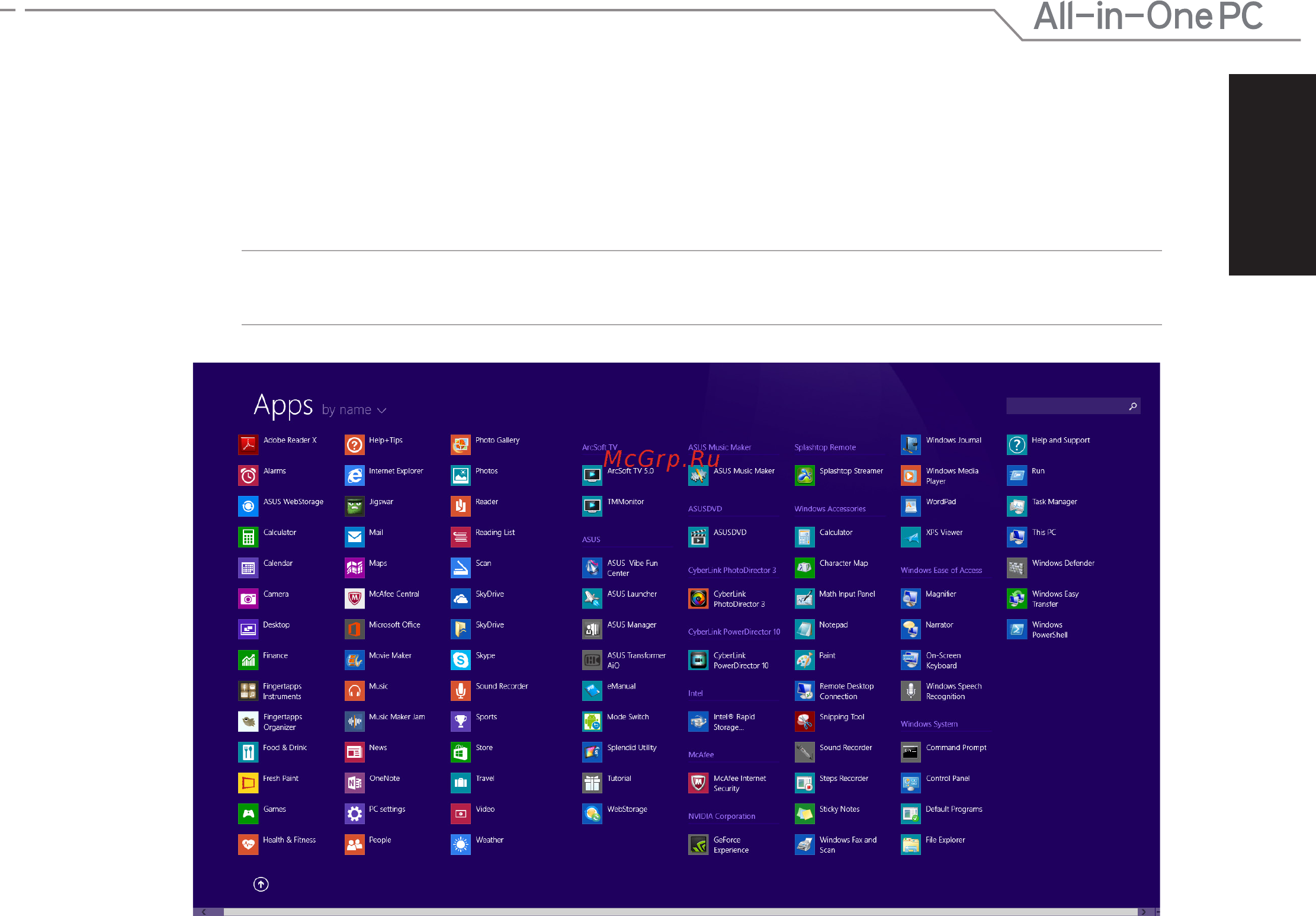This screenshot has width=1316, height=916.
Task: Launch Windows Defender icon
Action: (x=1016, y=568)
